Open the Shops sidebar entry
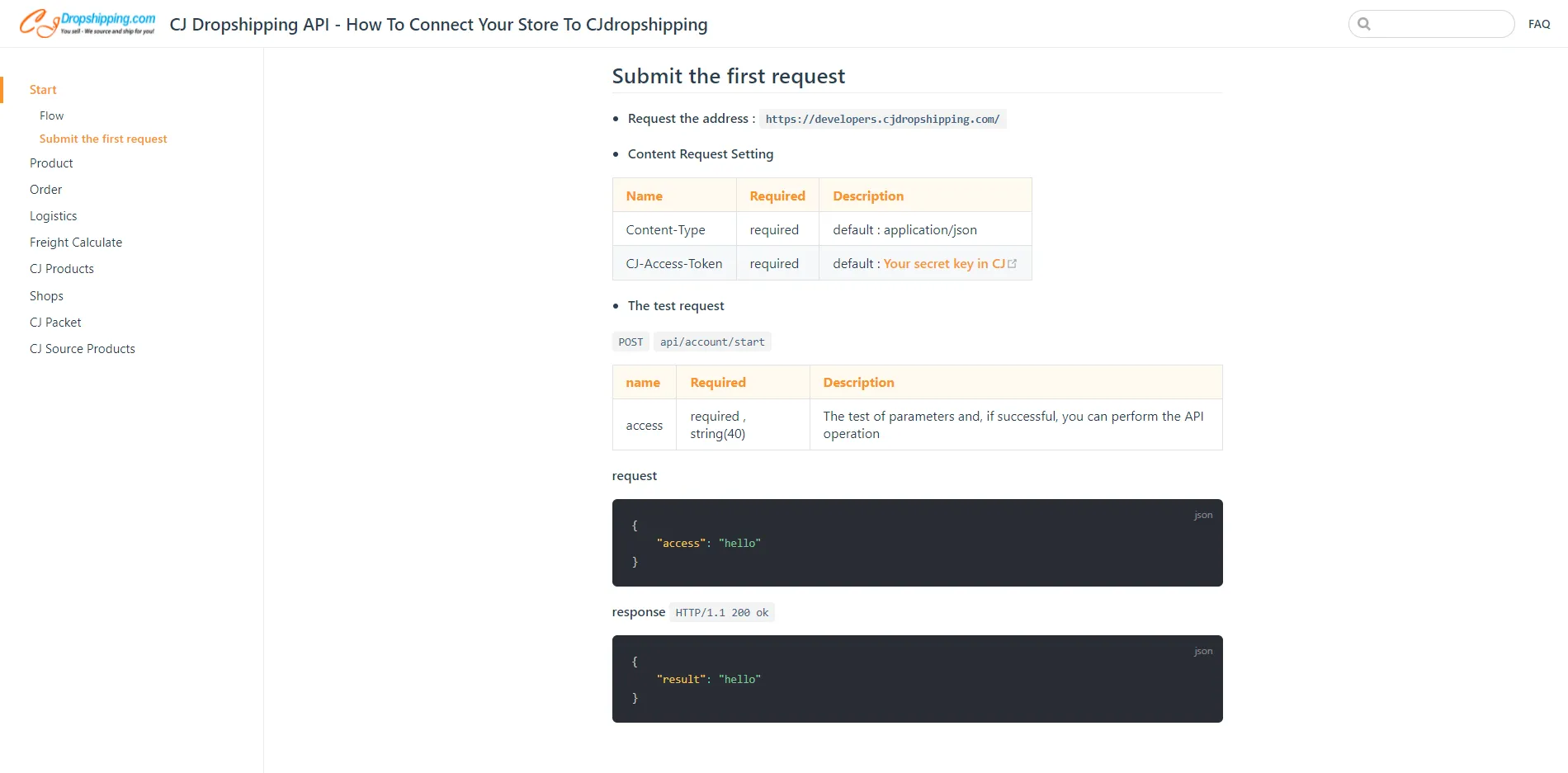Image resolution: width=1568 pixels, height=773 pixels. 46,296
